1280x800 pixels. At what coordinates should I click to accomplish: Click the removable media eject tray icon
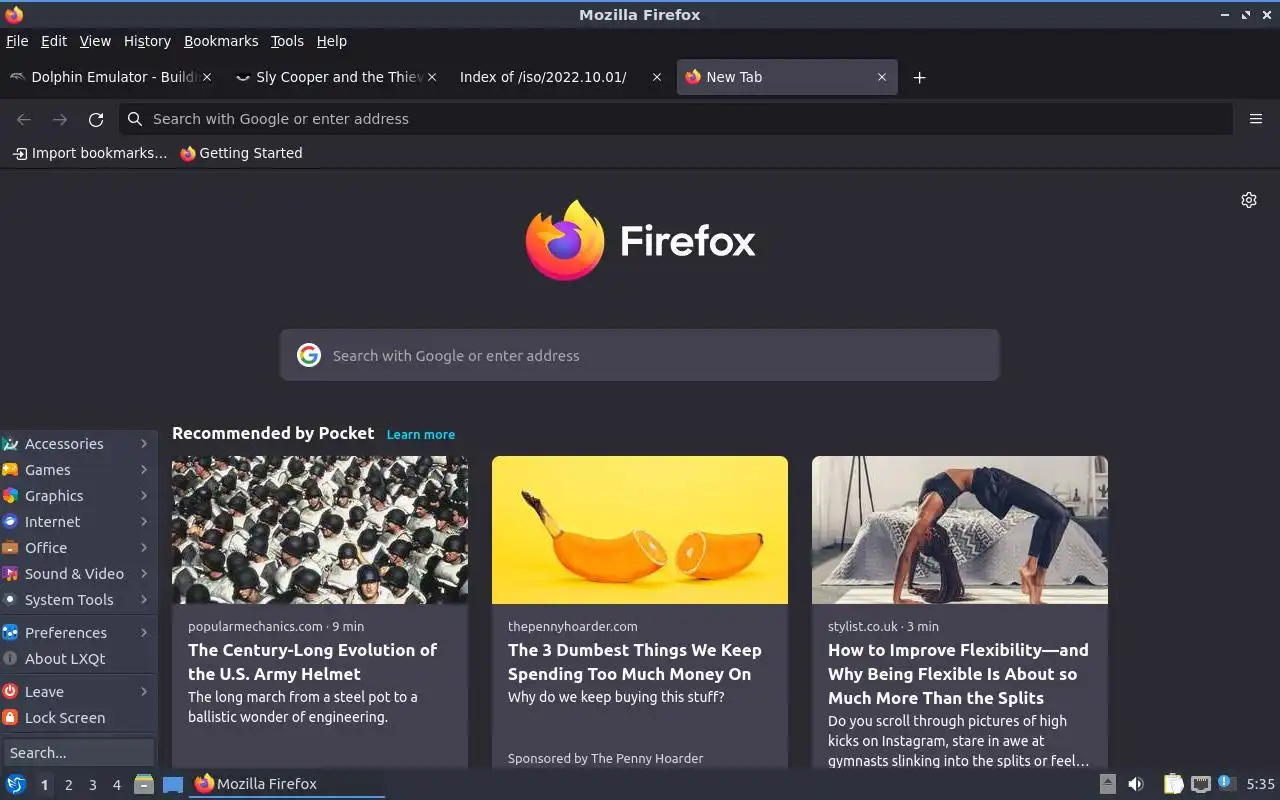1107,784
